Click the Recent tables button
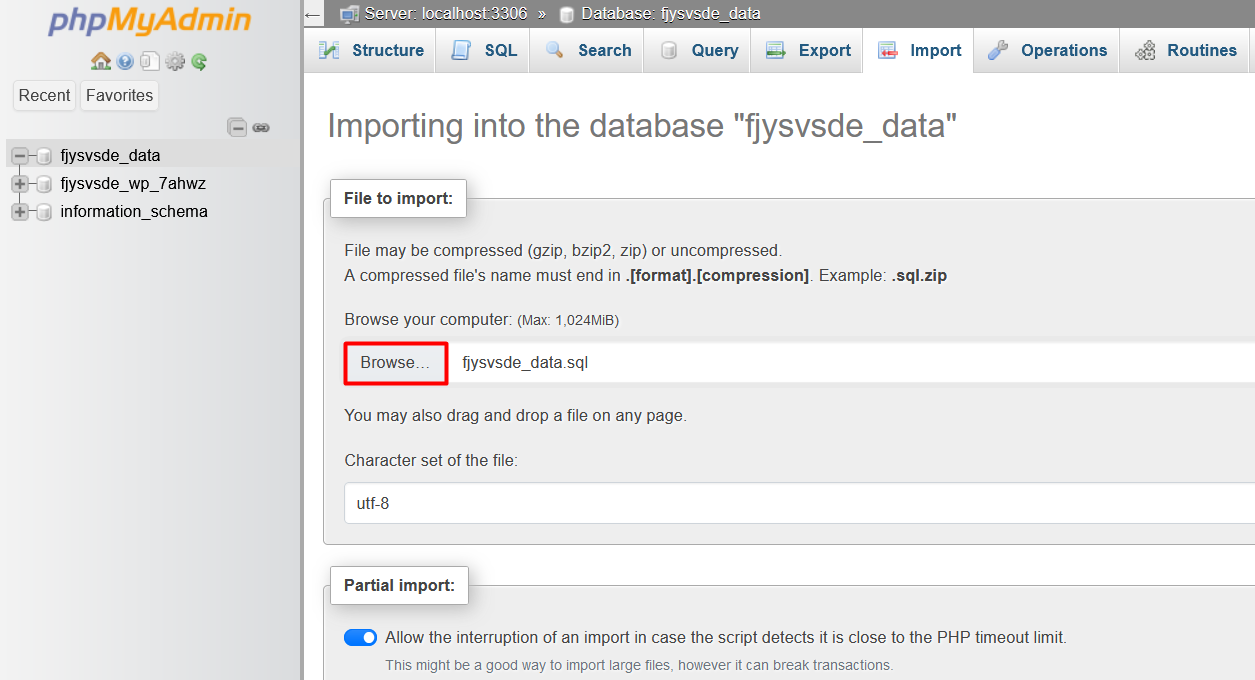The height and width of the screenshot is (680, 1255). 45,95
